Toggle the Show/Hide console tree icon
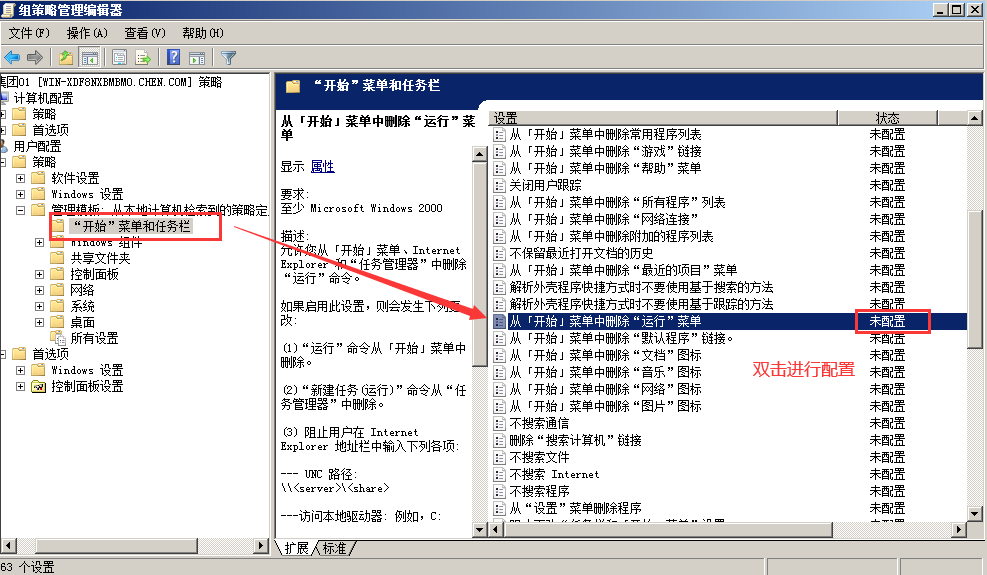The image size is (987, 575). [x=89, y=58]
